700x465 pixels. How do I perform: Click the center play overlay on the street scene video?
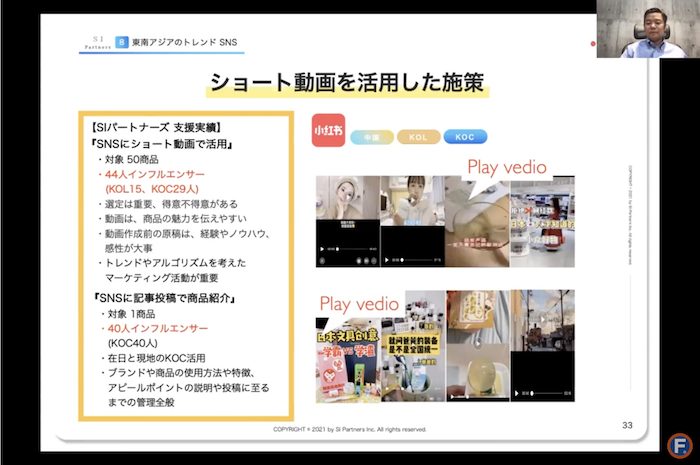[x=543, y=320]
